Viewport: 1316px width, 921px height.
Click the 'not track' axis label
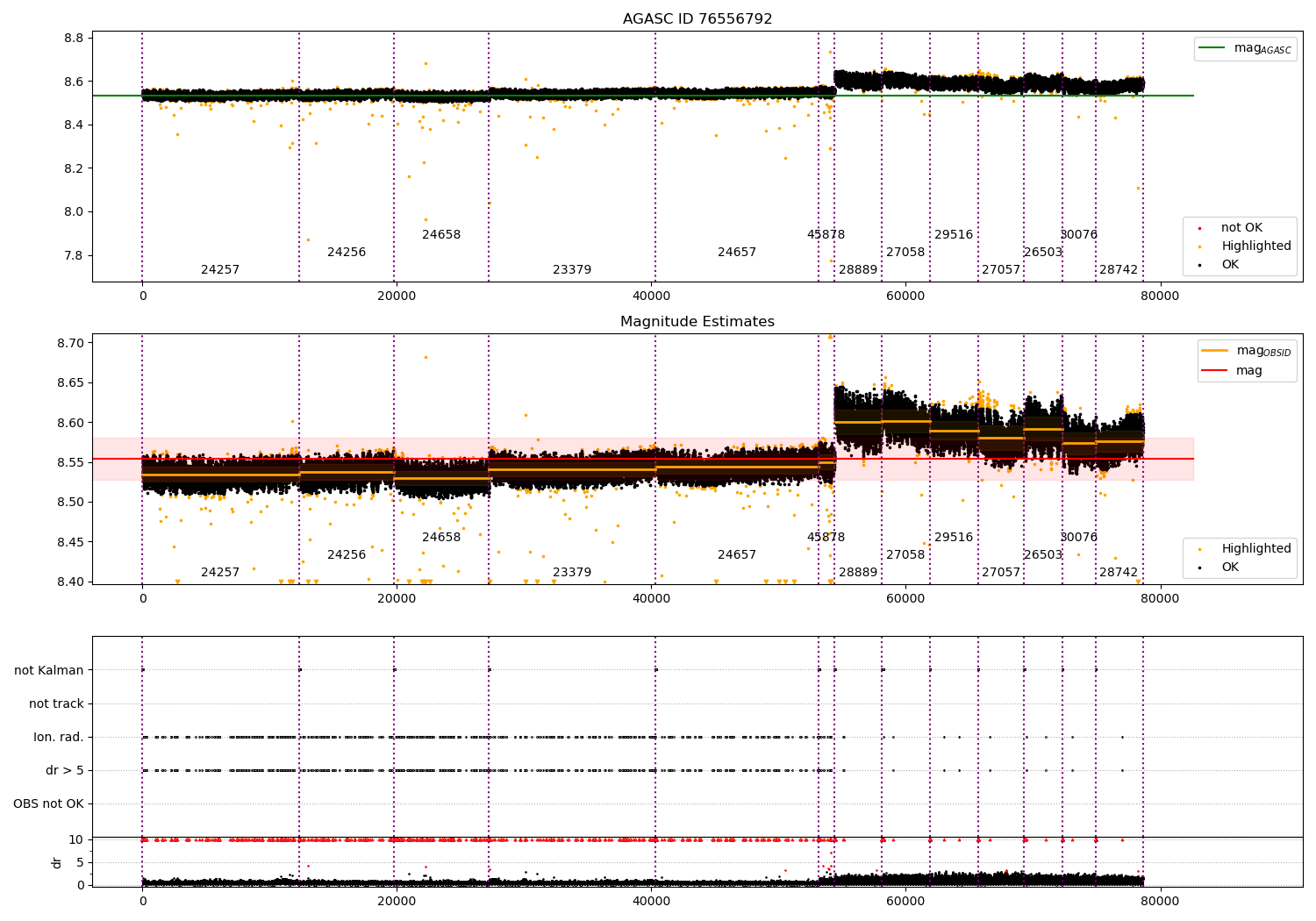(x=56, y=703)
